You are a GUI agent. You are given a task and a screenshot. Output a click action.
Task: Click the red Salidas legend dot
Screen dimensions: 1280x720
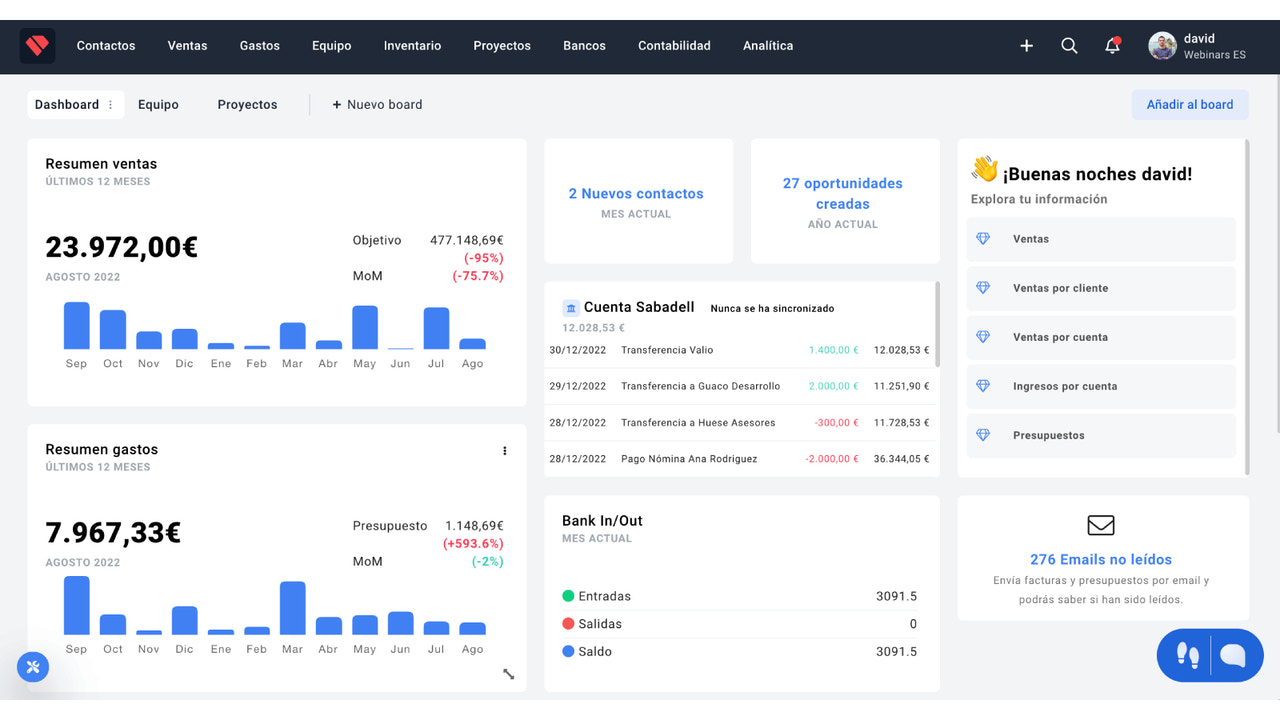click(568, 624)
